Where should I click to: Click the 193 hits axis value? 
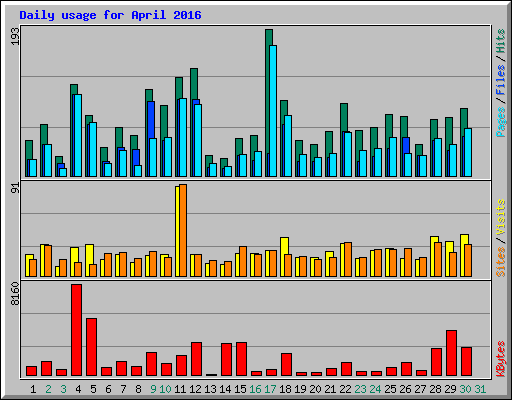click(x=15, y=36)
